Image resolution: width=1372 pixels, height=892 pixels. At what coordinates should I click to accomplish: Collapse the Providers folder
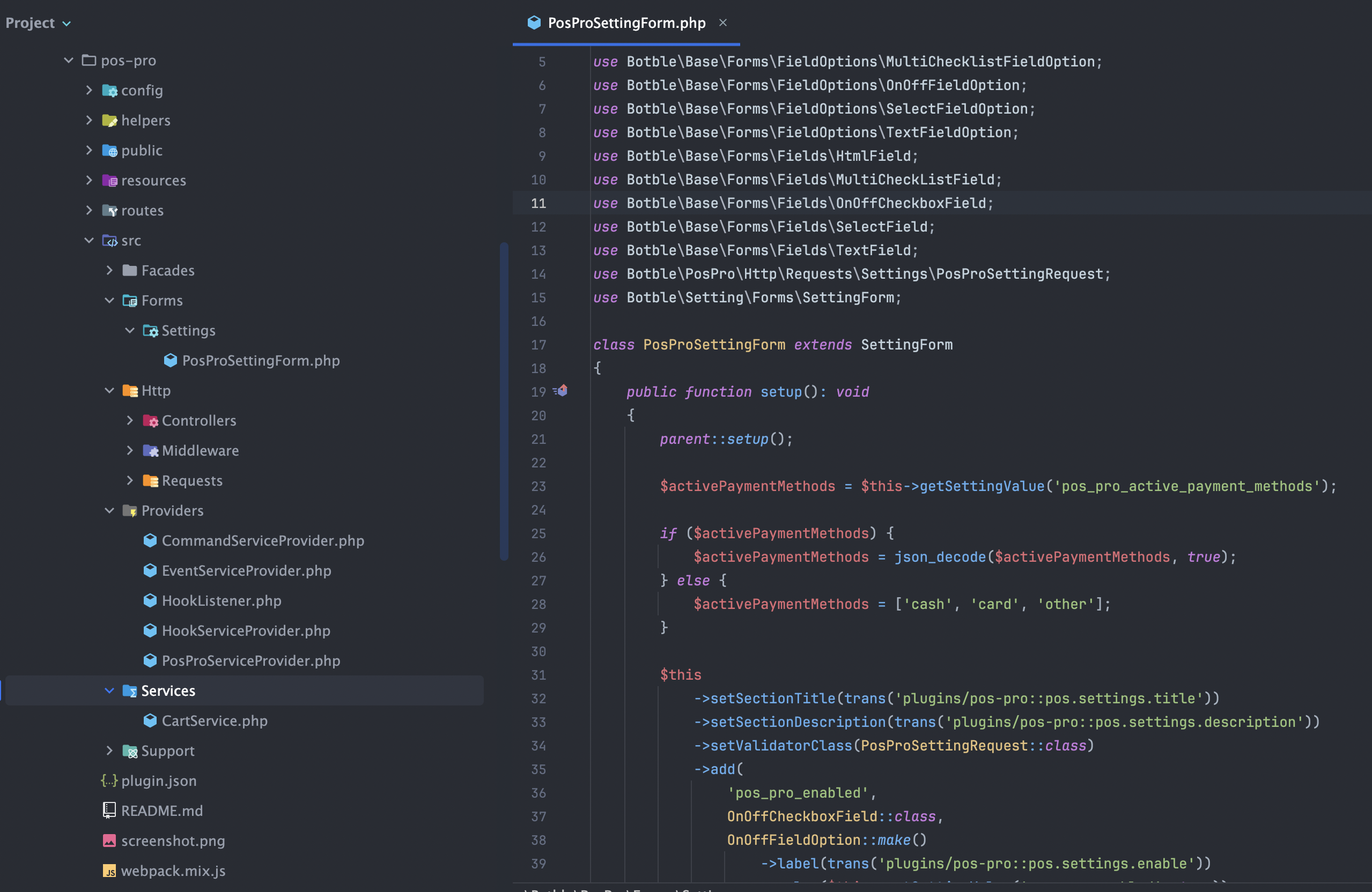tap(109, 510)
